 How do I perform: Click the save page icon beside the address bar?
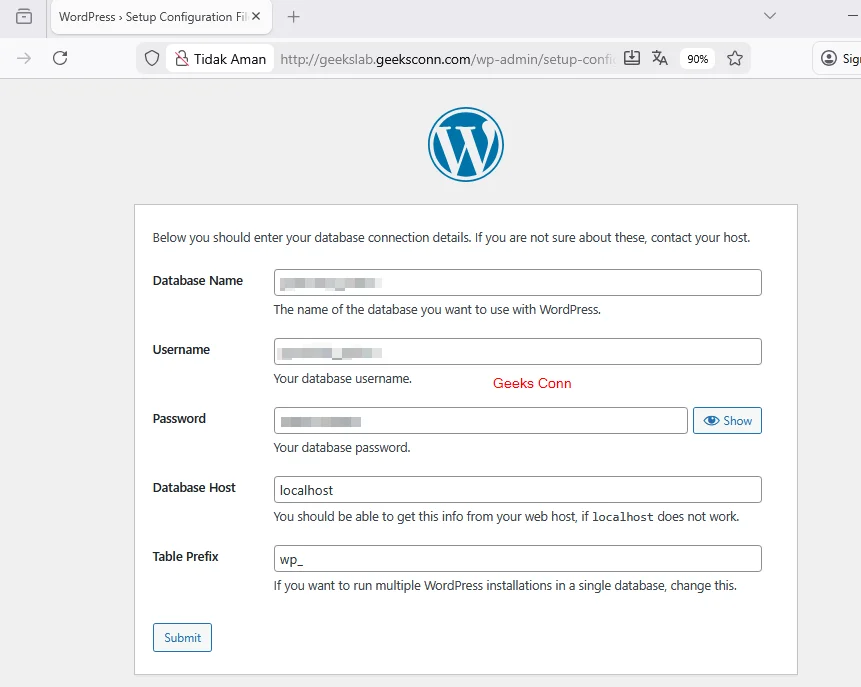[x=632, y=58]
